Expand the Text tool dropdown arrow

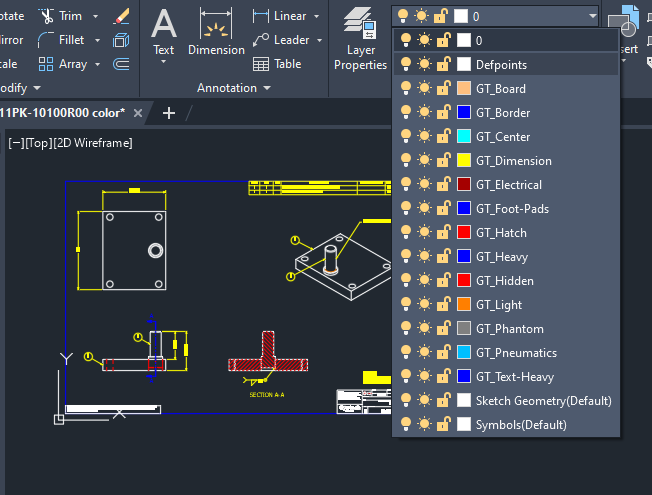click(163, 62)
